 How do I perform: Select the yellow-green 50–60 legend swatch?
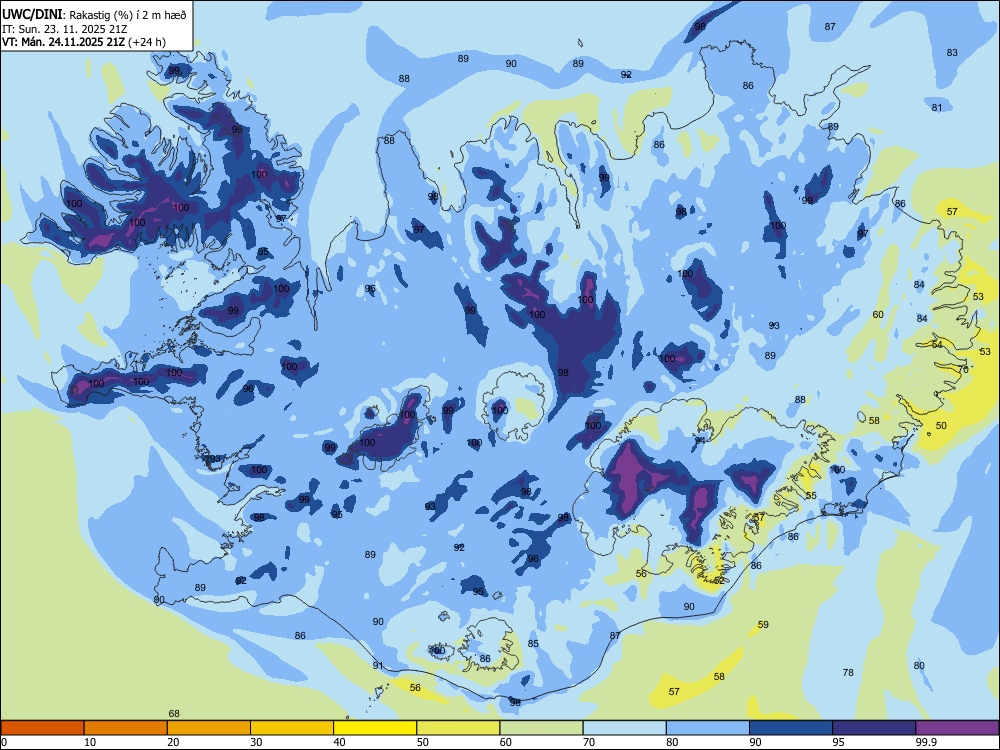(x=458, y=728)
